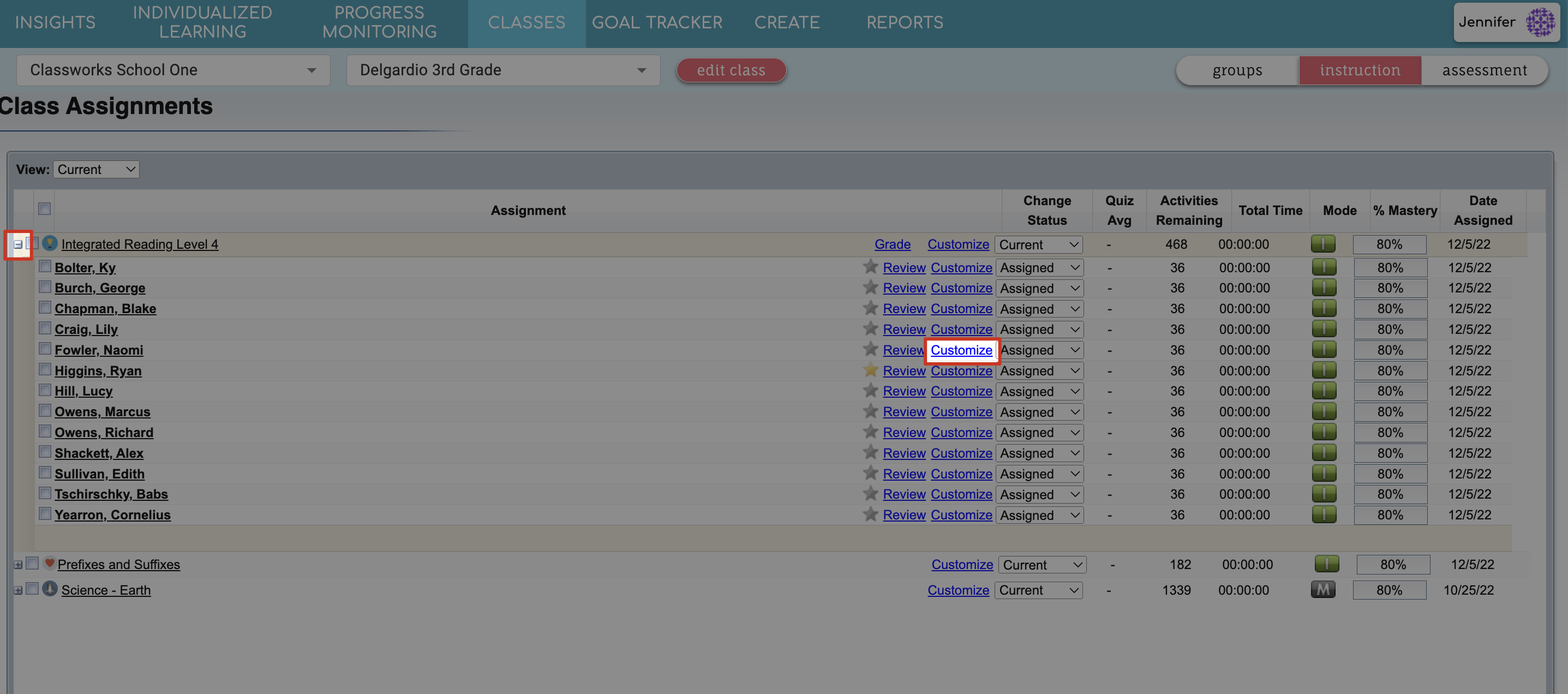Viewport: 1568px width, 694px height.
Task: Check the checkbox beside Yearron, Cornelius
Action: (x=45, y=513)
